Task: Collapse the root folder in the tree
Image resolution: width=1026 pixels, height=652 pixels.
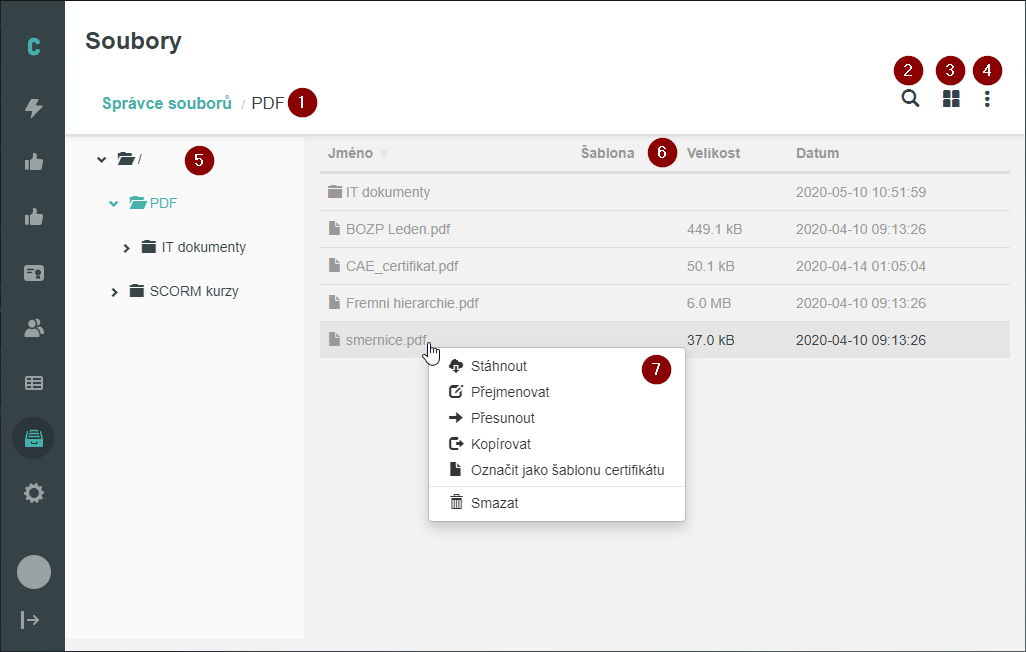Action: click(101, 158)
